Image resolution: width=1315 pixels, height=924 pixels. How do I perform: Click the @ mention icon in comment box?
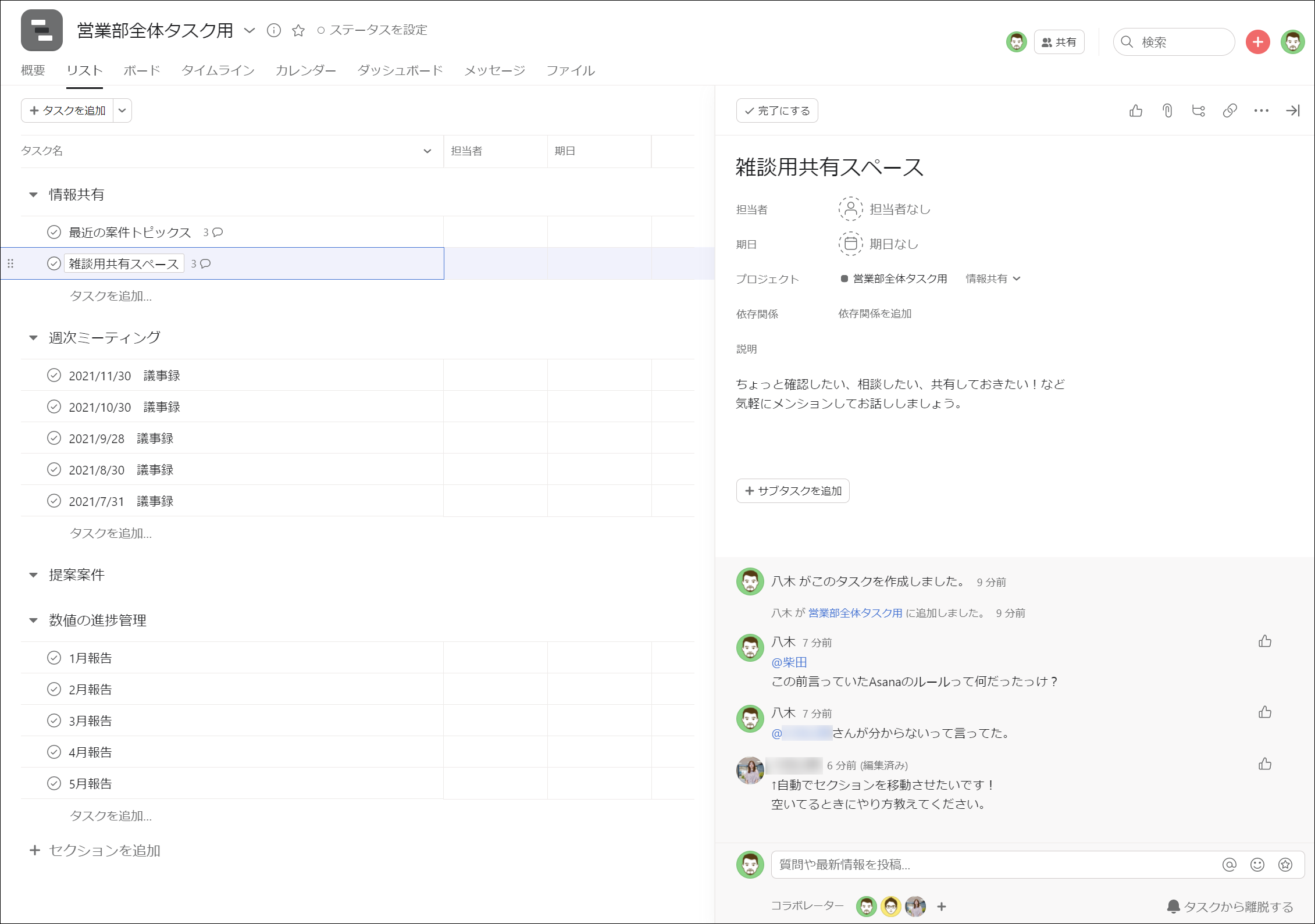tap(1229, 865)
